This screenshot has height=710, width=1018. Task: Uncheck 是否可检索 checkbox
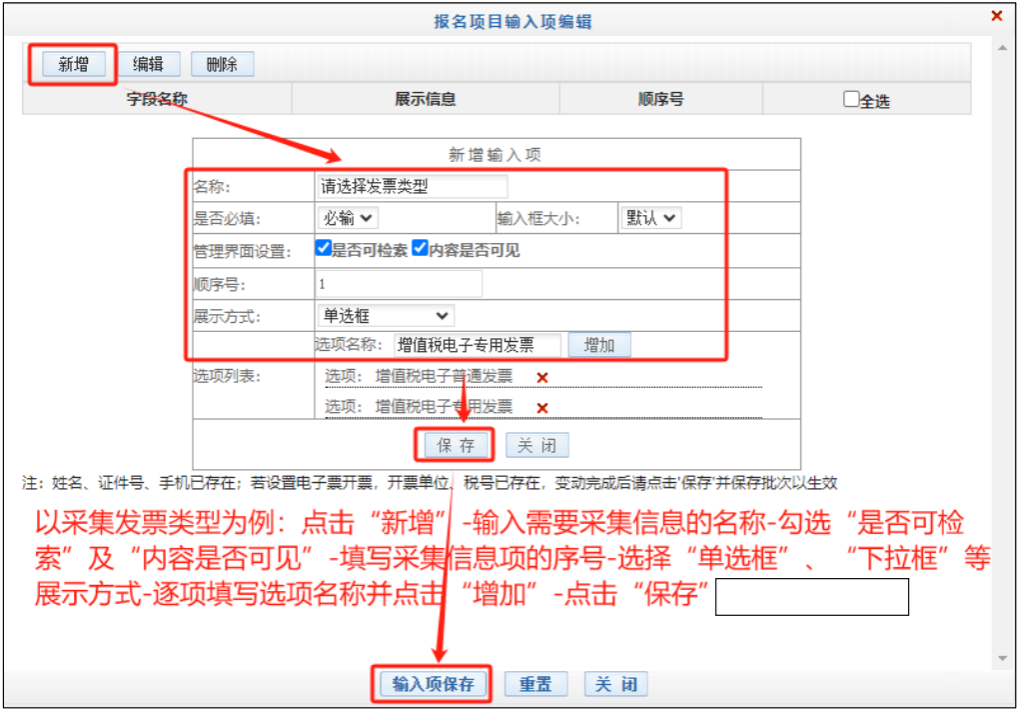(323, 249)
